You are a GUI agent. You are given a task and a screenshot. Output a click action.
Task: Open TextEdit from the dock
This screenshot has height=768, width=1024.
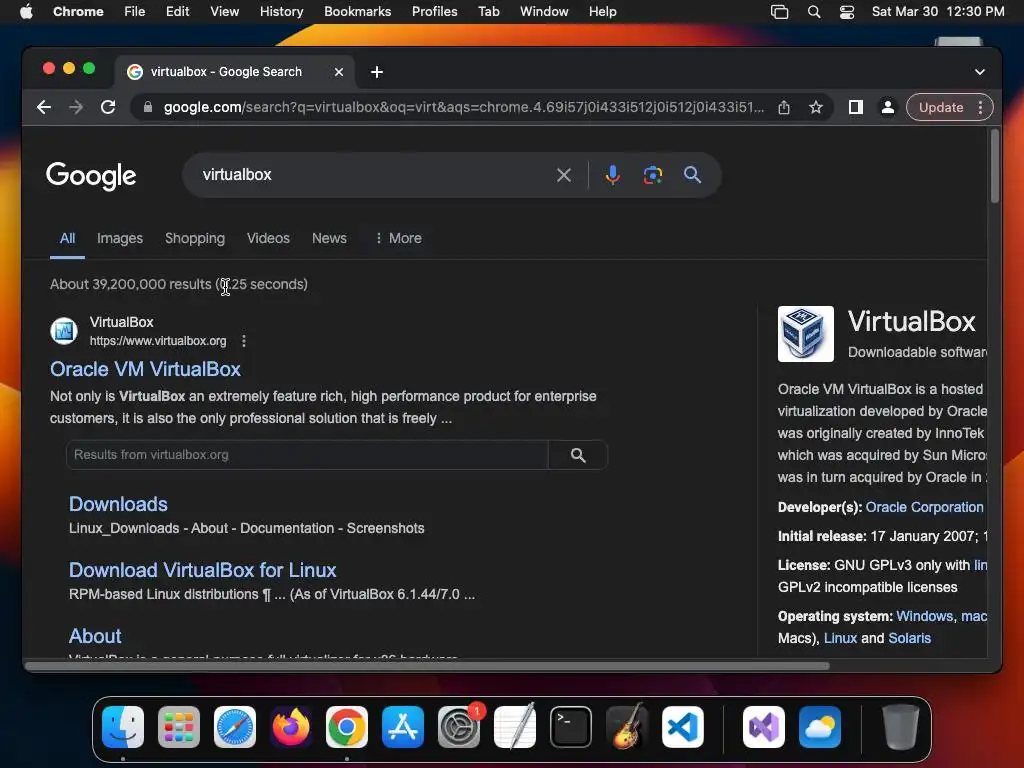(x=515, y=727)
